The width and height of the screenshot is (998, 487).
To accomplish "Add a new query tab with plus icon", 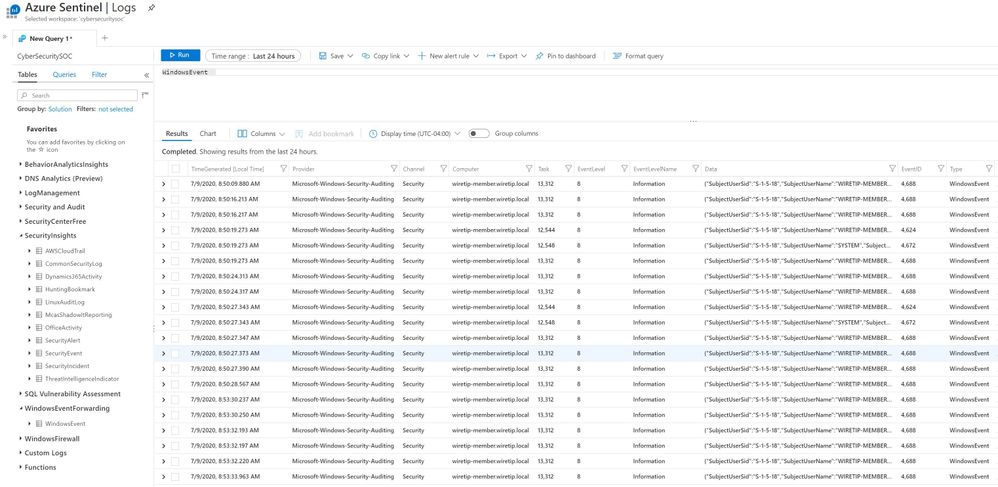I will 105,38.
